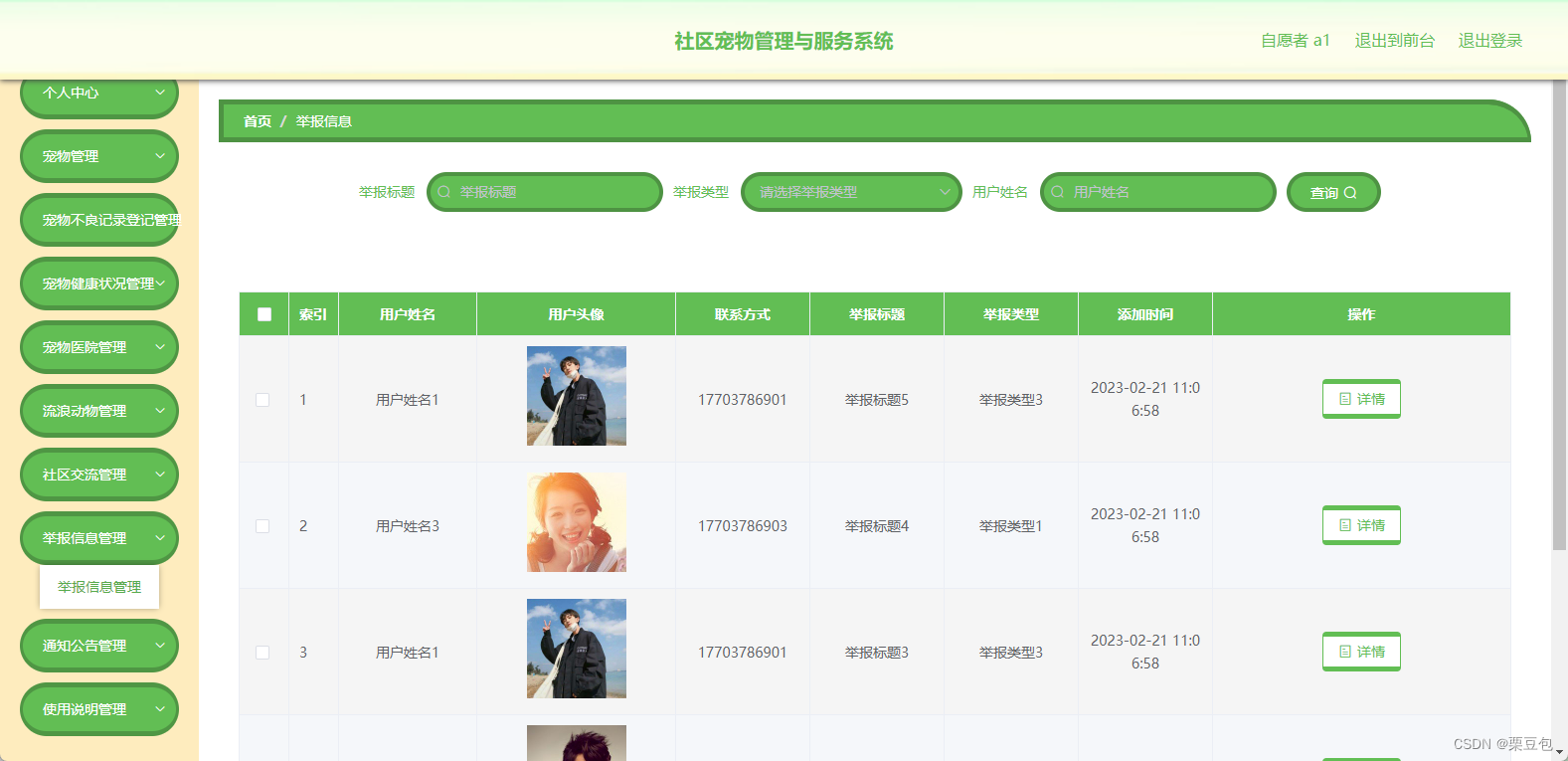Click into the 举报标题 input field
This screenshot has width=1568, height=761.
pyautogui.click(x=545, y=192)
